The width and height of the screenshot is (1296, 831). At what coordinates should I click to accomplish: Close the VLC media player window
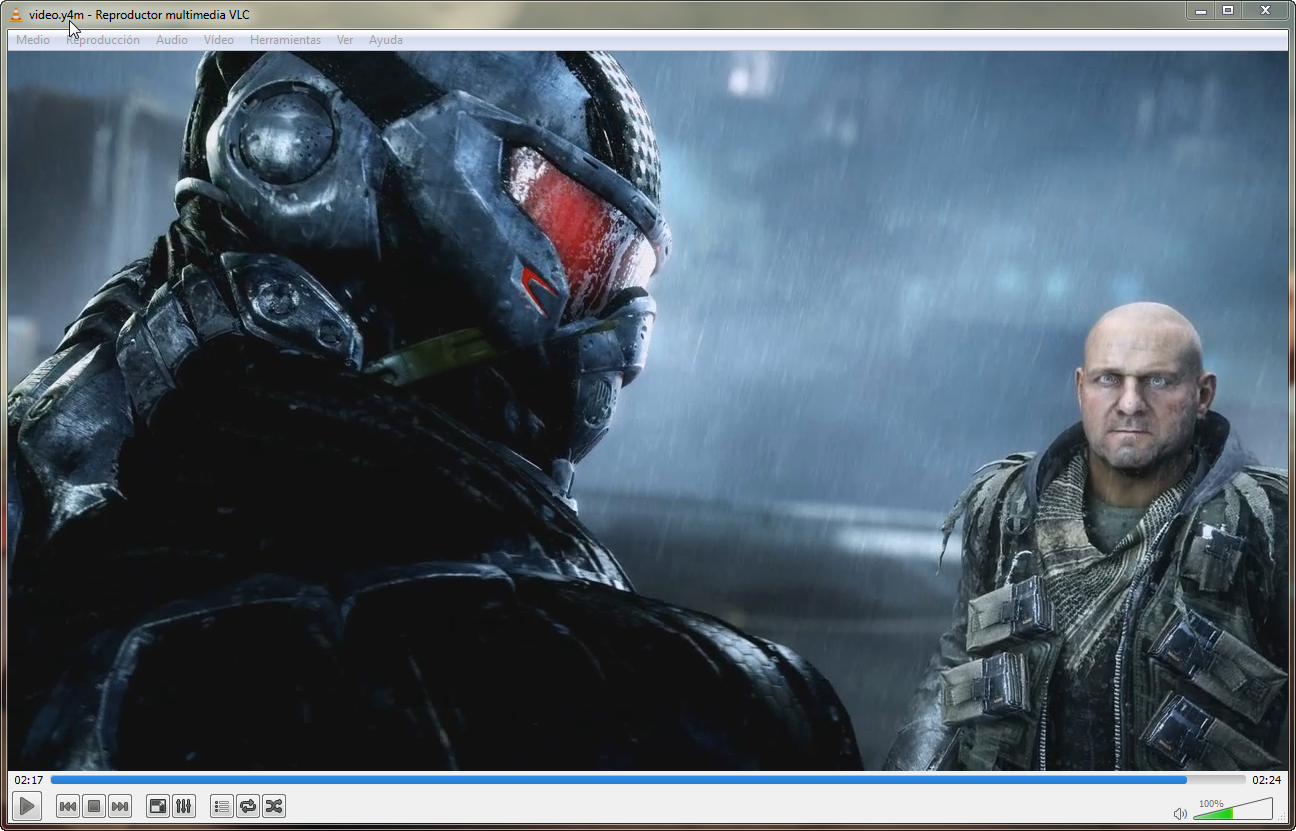(x=1265, y=11)
